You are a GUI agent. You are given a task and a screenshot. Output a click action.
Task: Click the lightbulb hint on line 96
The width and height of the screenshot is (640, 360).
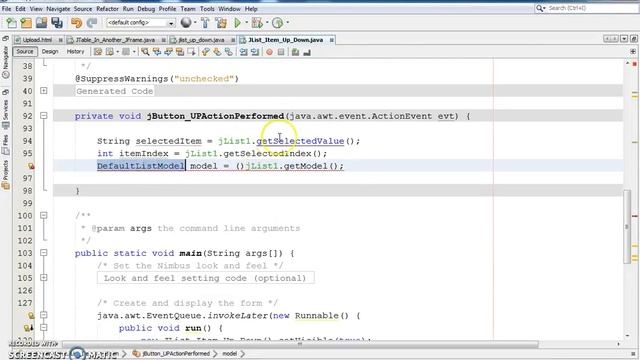pyautogui.click(x=31, y=166)
